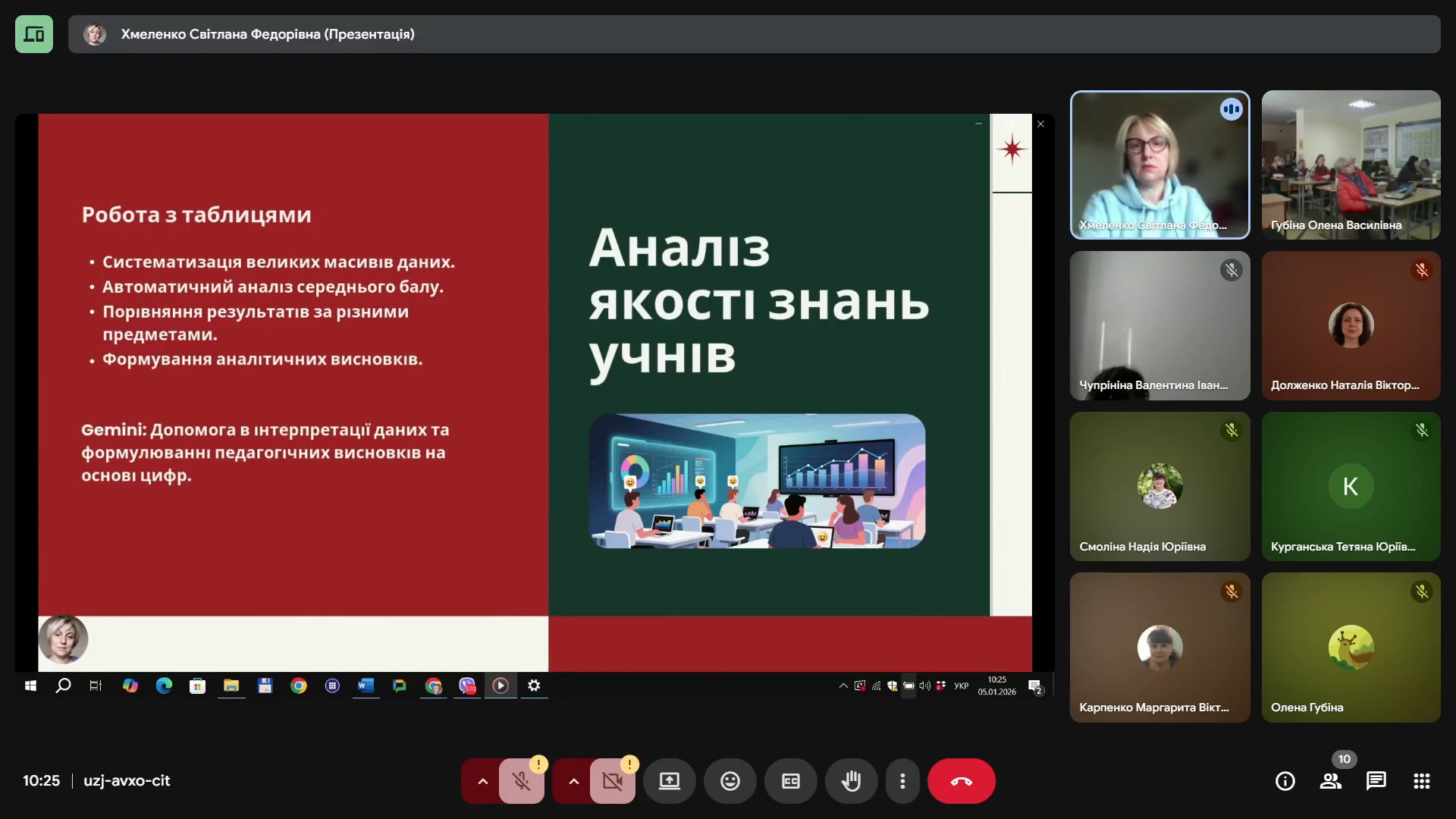The height and width of the screenshot is (819, 1456).
Task: Toggle the turned-off camera button
Action: click(612, 781)
